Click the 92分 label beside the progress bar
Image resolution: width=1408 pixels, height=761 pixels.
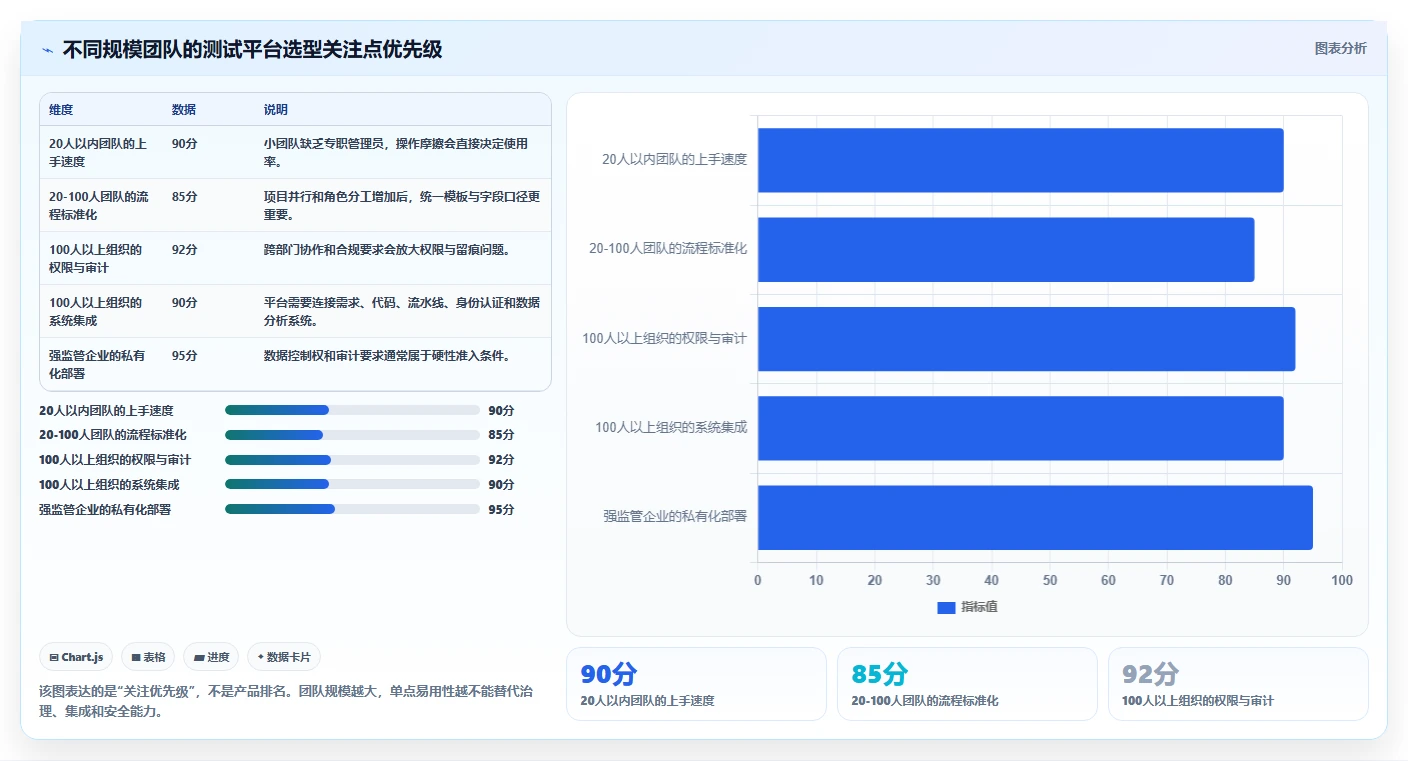[x=501, y=460]
